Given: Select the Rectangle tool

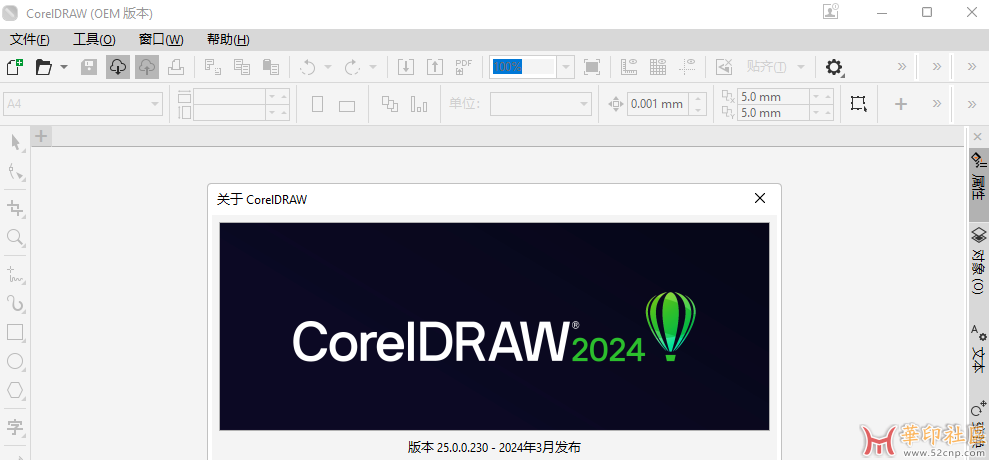Looking at the screenshot, I should [16, 333].
